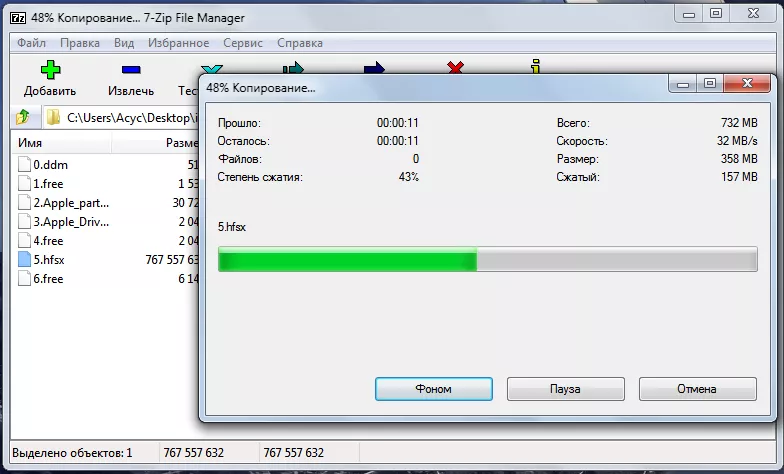Sort the list by the Имя column header
Viewport: 784px width, 474px height.
(x=80, y=143)
